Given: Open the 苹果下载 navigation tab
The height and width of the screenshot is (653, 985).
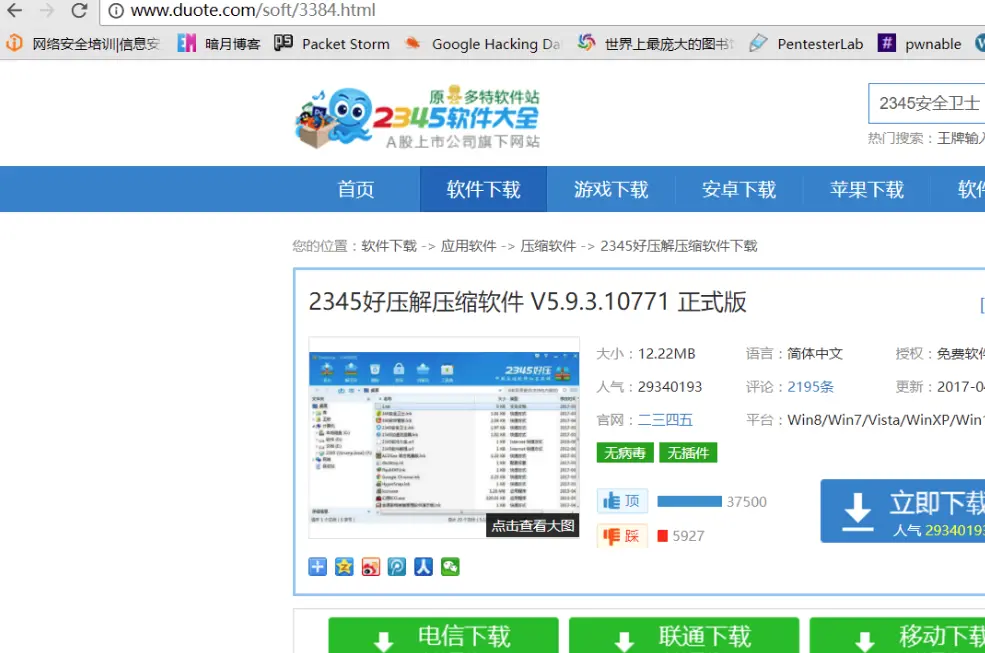Looking at the screenshot, I should point(866,189).
